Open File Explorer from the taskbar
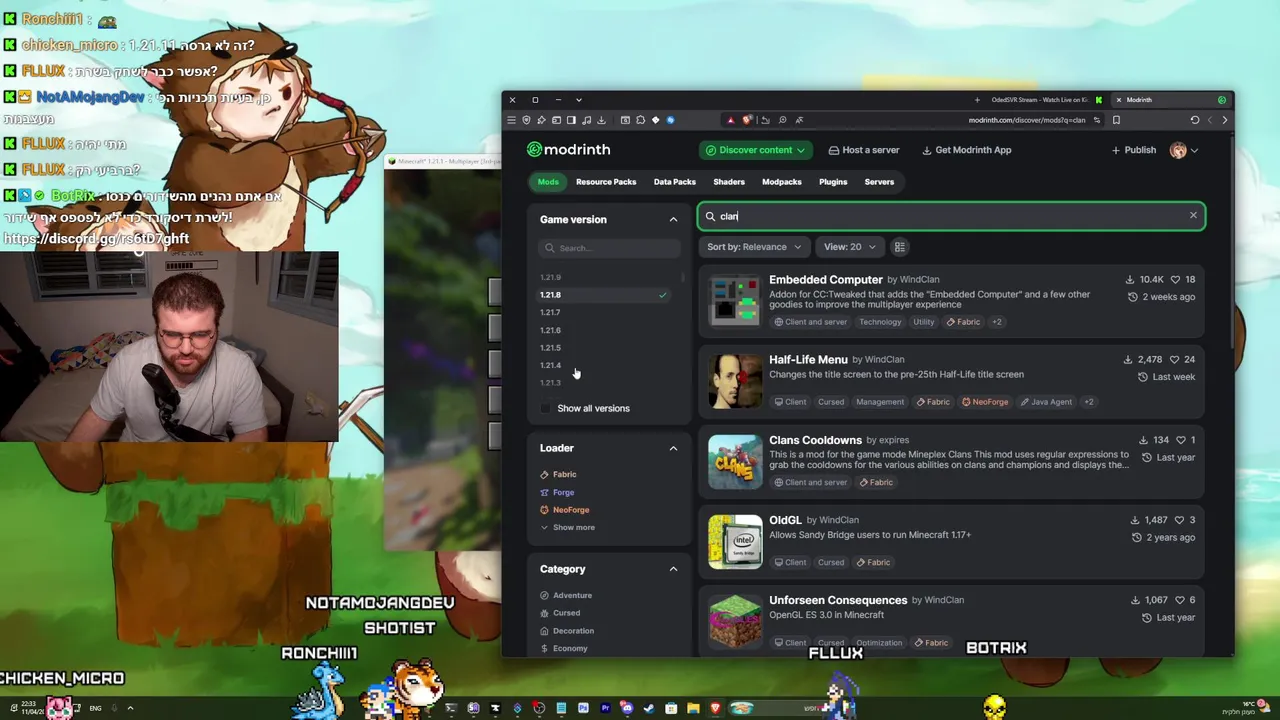The width and height of the screenshot is (1280, 720). pos(693,708)
